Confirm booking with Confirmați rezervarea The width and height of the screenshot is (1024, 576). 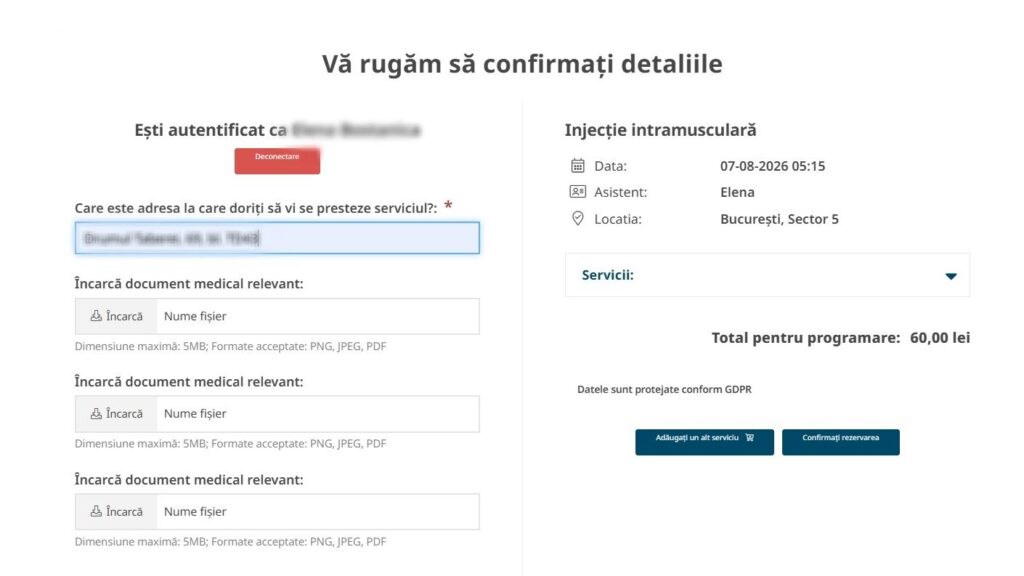pyautogui.click(x=840, y=441)
